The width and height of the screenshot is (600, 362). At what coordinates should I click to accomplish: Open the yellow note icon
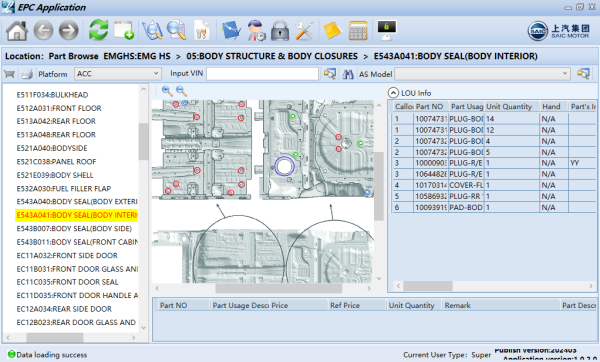click(332, 31)
